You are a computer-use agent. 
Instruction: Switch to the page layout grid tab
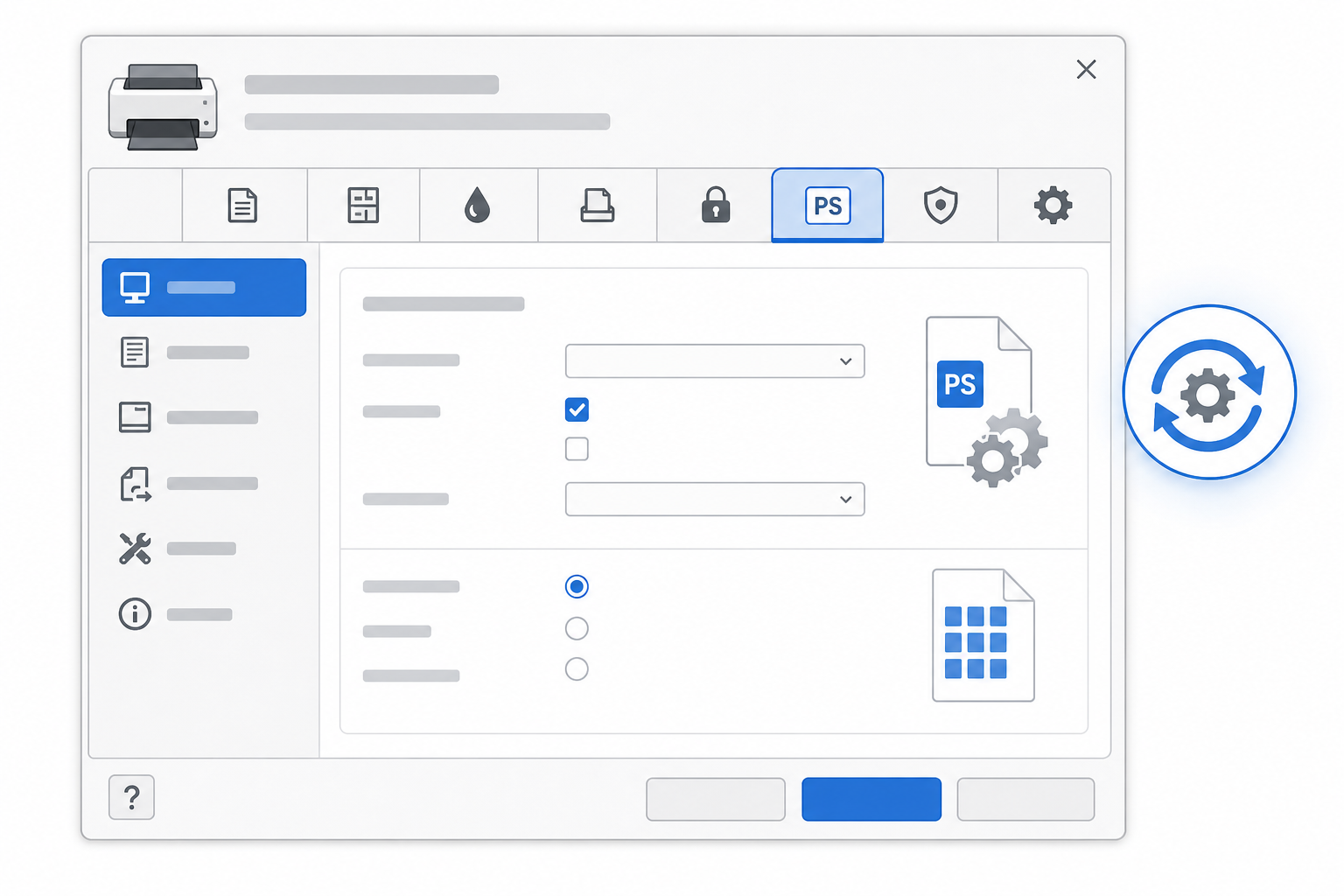click(363, 206)
